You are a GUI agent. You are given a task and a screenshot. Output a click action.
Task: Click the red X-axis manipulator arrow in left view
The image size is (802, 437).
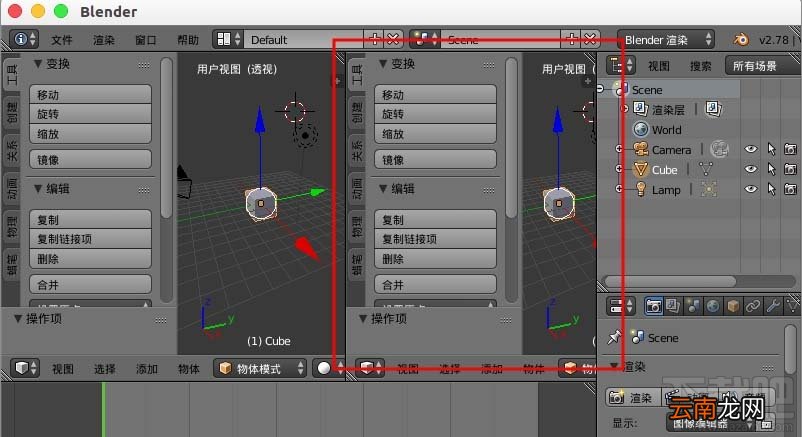(306, 248)
